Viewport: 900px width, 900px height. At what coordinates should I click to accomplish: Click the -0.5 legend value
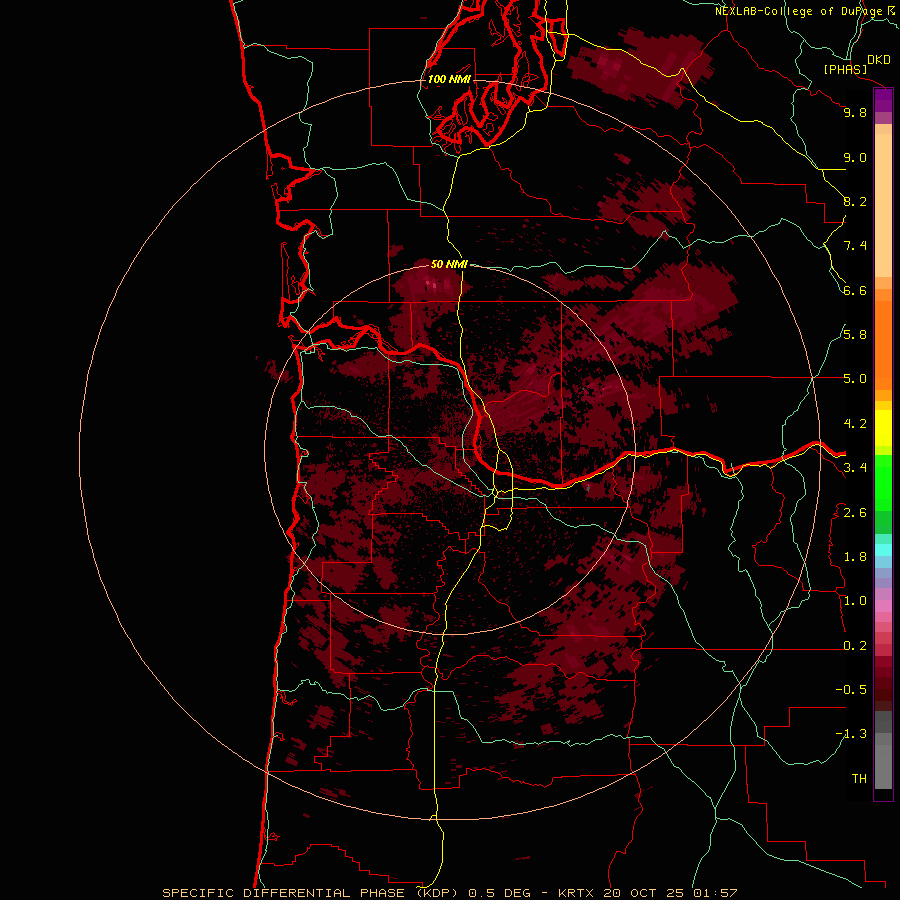click(851, 690)
